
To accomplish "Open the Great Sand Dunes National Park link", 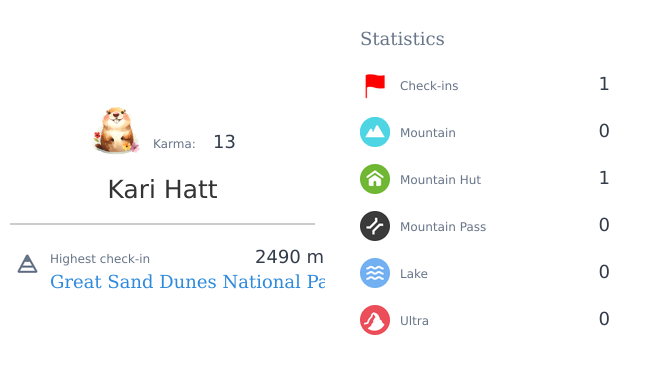I will click(x=187, y=282).
